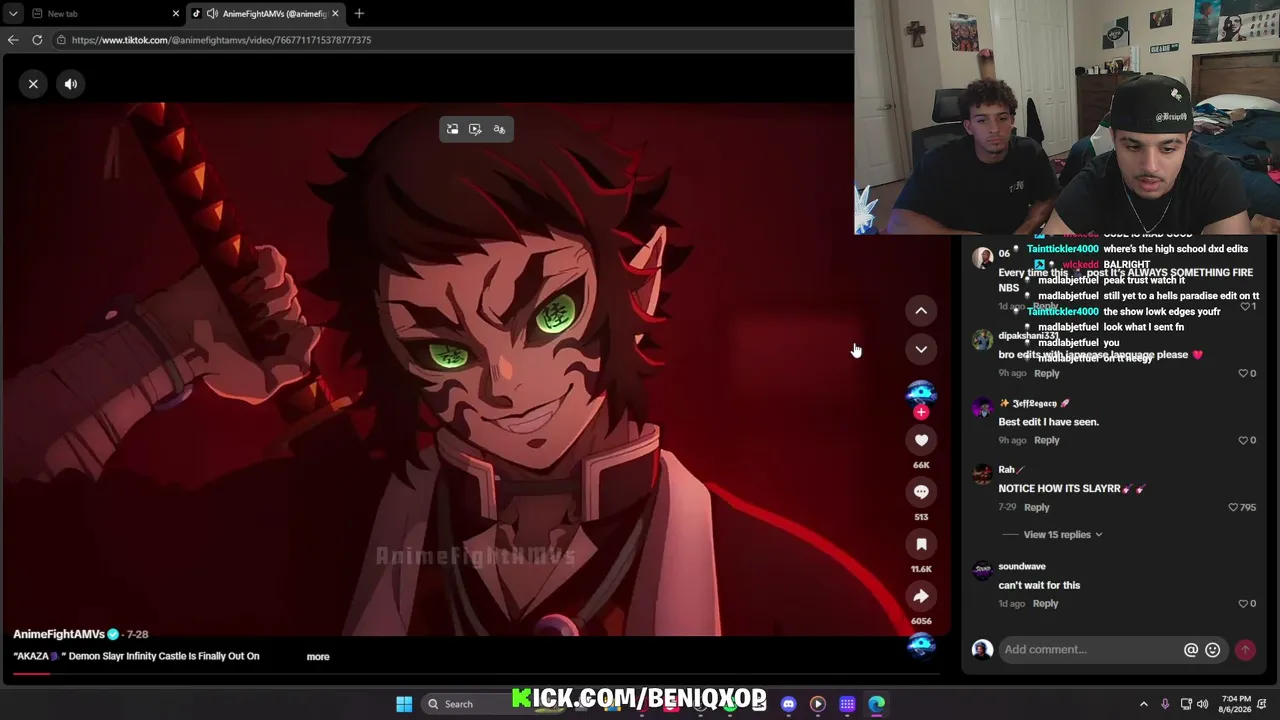Close the AnimeFightAMVs TikTok tab
1280x720 pixels.
click(335, 14)
